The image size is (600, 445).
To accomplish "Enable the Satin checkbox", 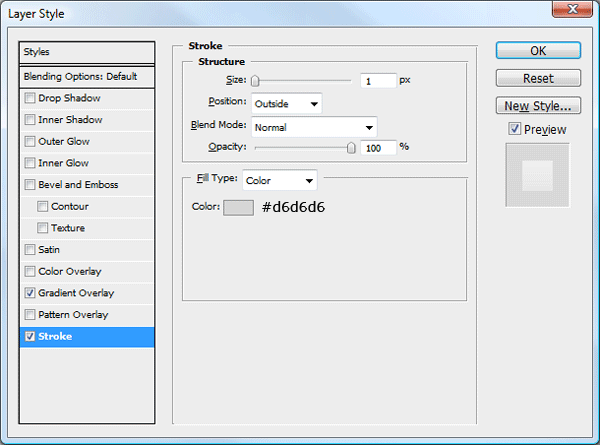I will [30, 250].
